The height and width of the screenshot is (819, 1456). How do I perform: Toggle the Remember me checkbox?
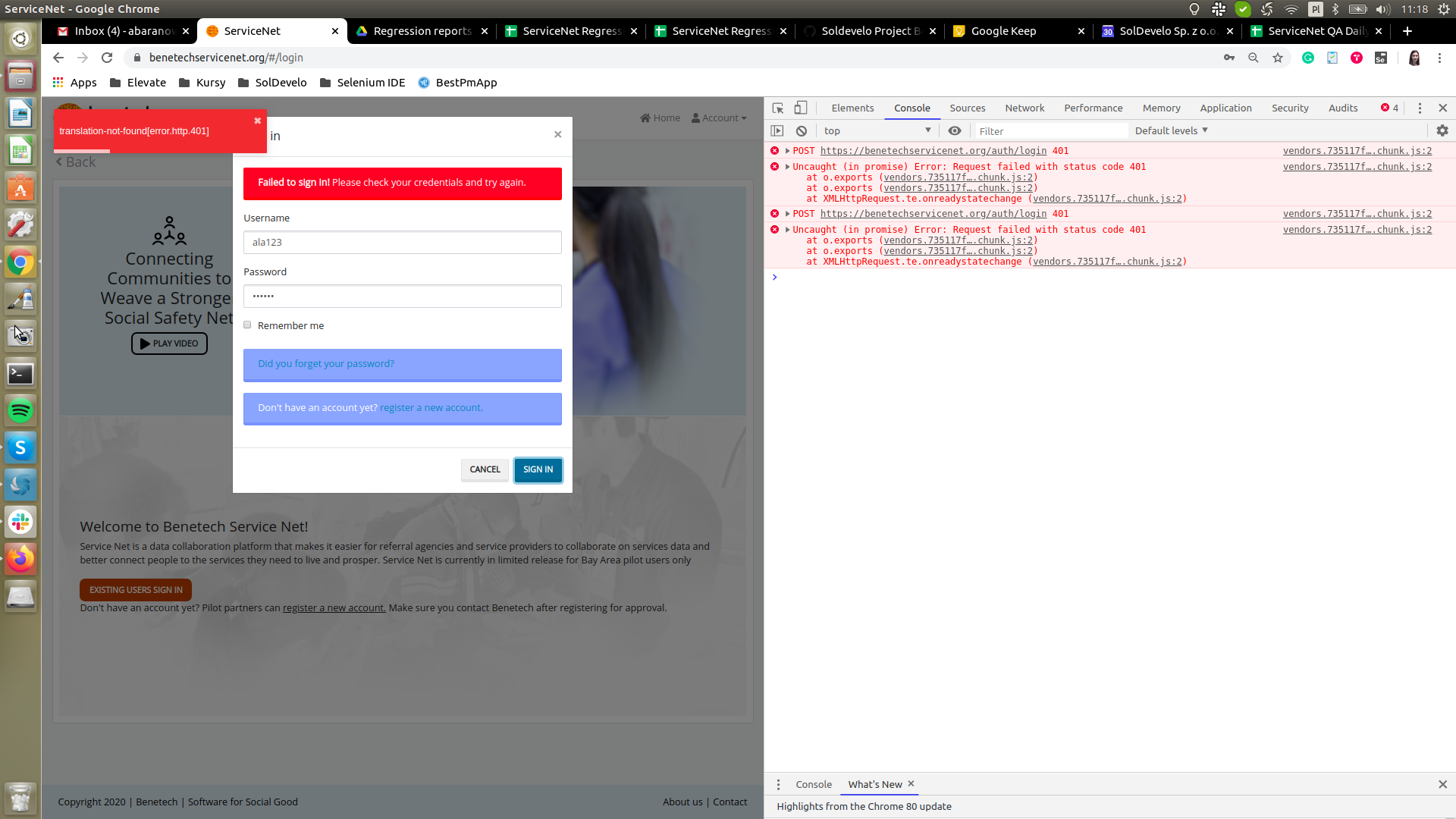[x=247, y=325]
